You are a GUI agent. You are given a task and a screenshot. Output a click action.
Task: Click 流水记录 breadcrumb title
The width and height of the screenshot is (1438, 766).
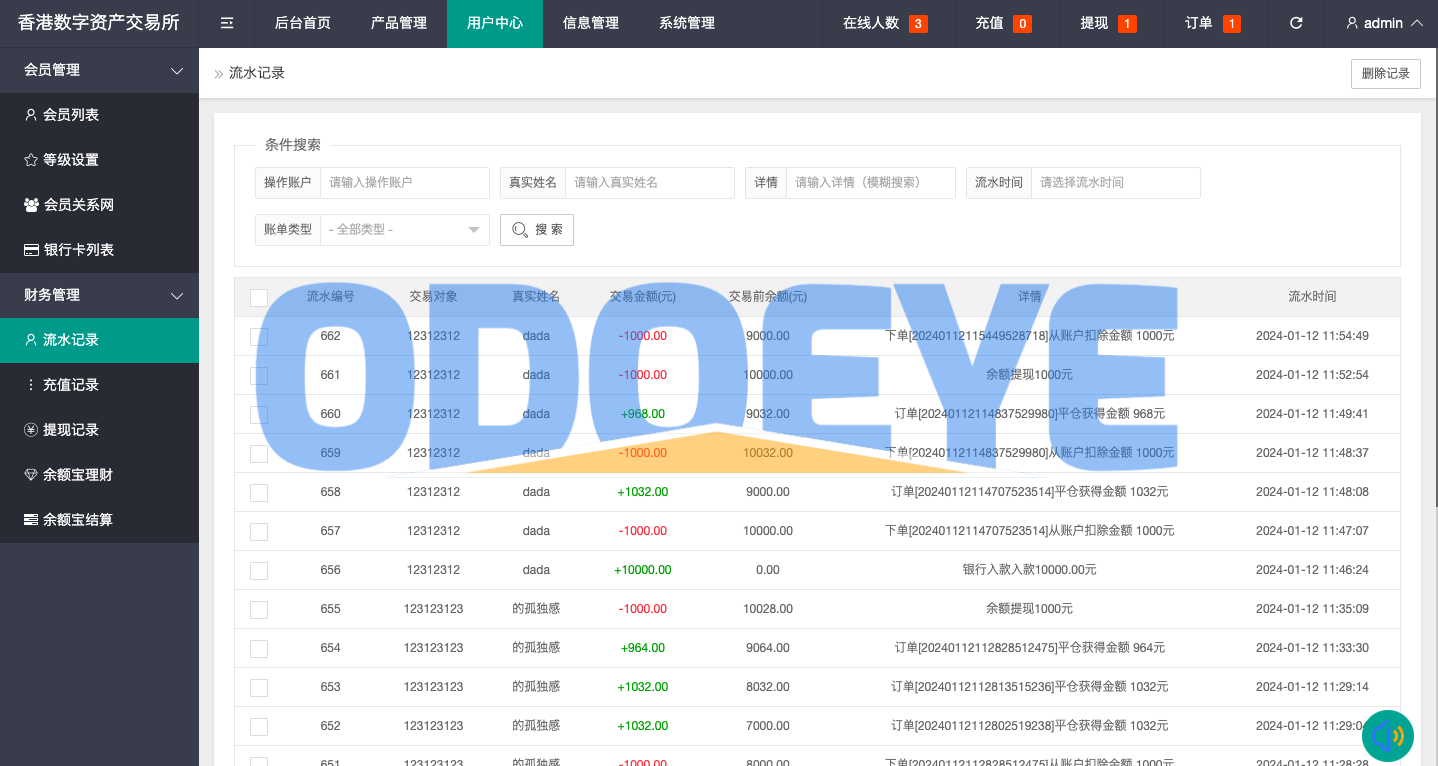pyautogui.click(x=257, y=73)
